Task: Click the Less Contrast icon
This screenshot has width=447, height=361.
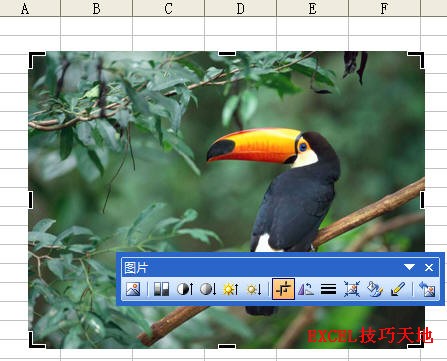Action: [x=208, y=289]
